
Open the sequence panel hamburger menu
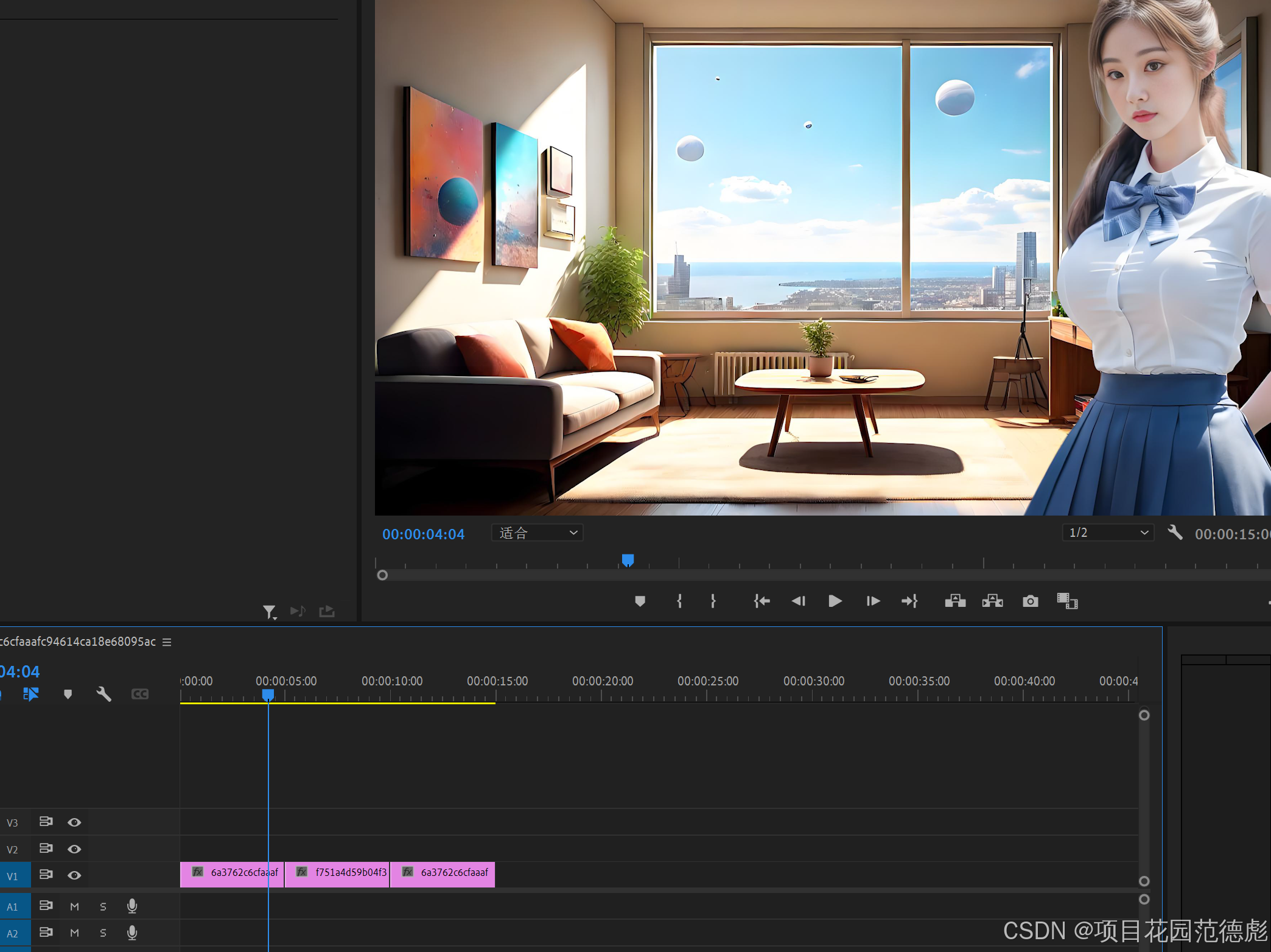167,642
